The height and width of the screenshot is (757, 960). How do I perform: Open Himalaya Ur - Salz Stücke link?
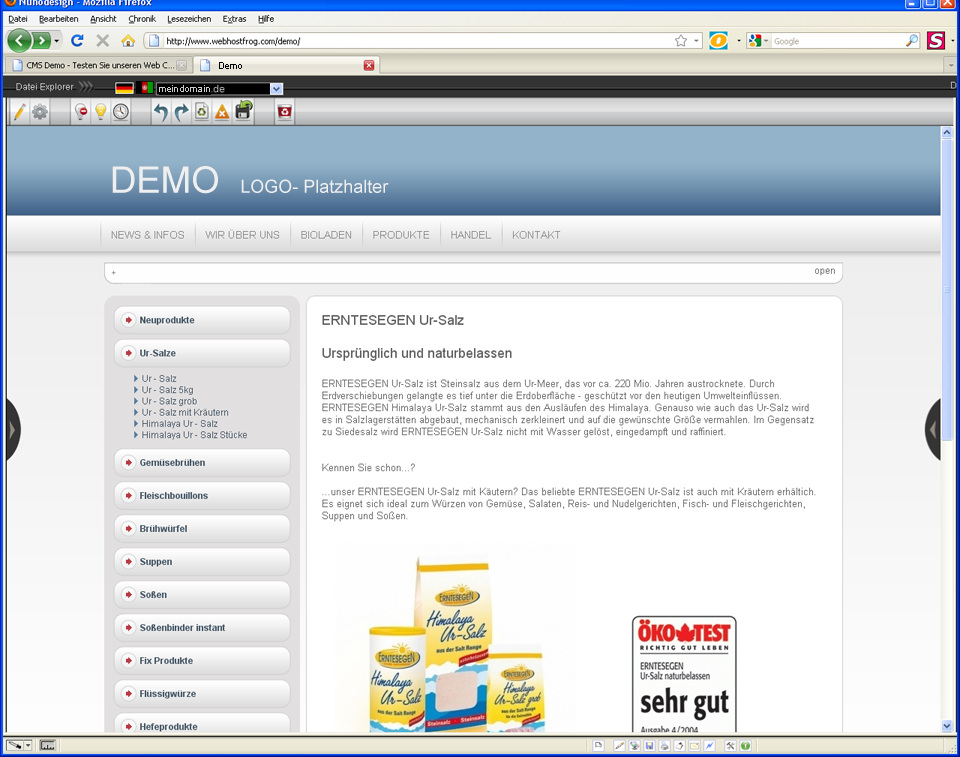coord(194,435)
